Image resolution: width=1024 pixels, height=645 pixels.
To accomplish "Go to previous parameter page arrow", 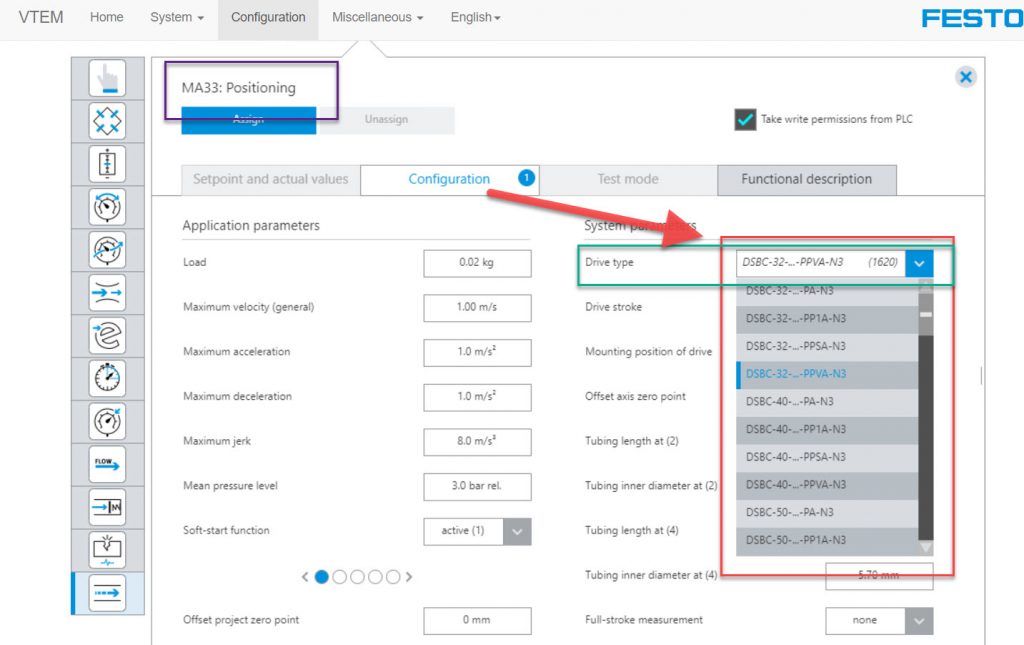I will pyautogui.click(x=305, y=577).
